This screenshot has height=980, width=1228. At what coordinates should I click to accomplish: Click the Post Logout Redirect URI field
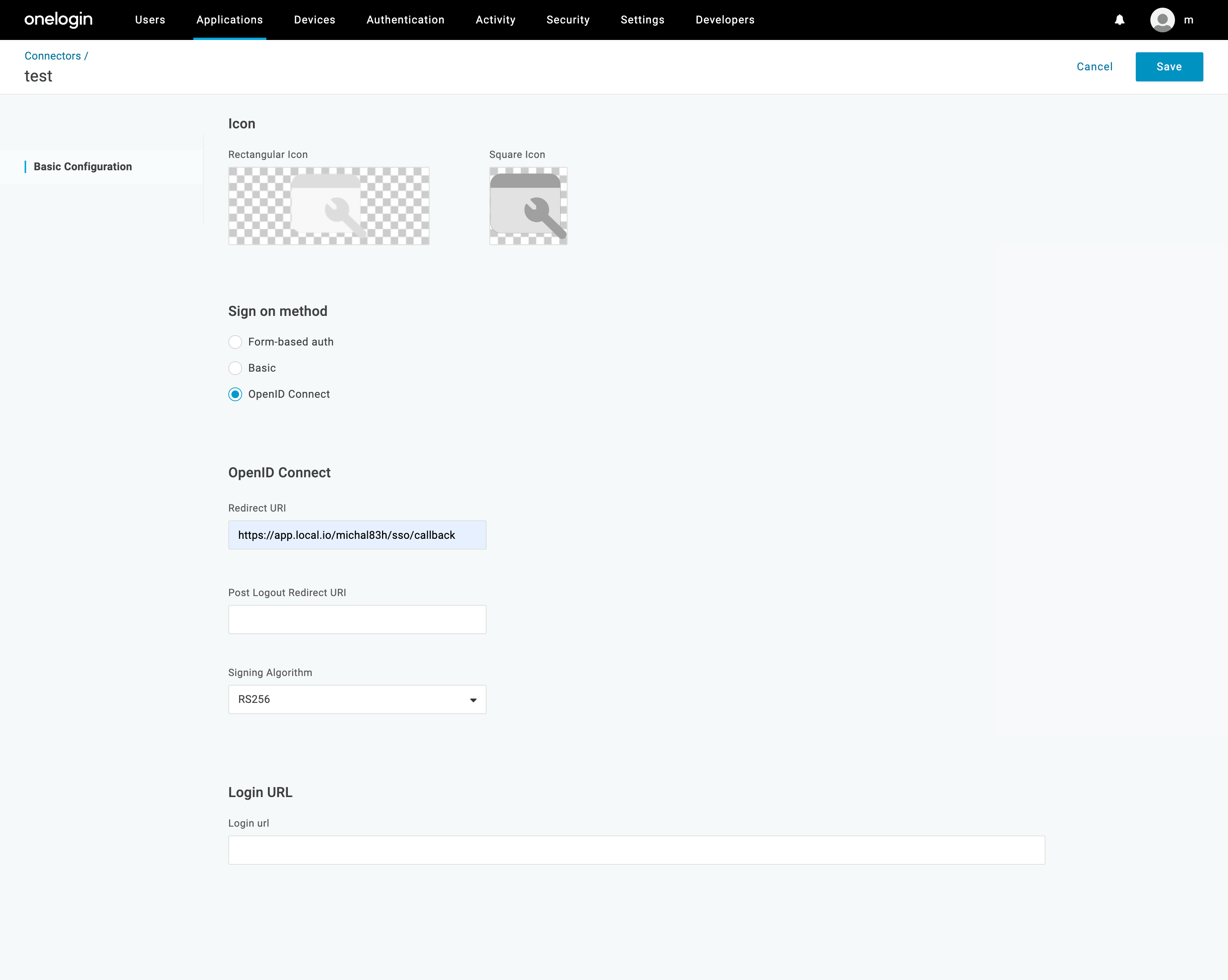357,620
